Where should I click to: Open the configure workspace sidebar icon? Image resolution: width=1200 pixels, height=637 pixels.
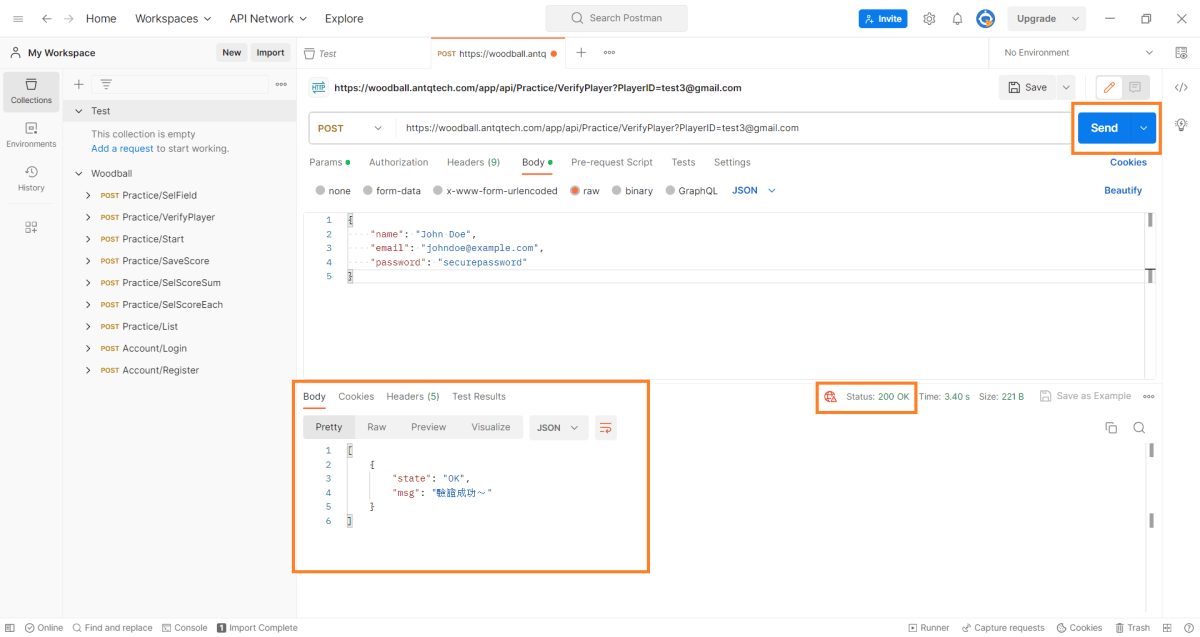pyautogui.click(x=31, y=227)
